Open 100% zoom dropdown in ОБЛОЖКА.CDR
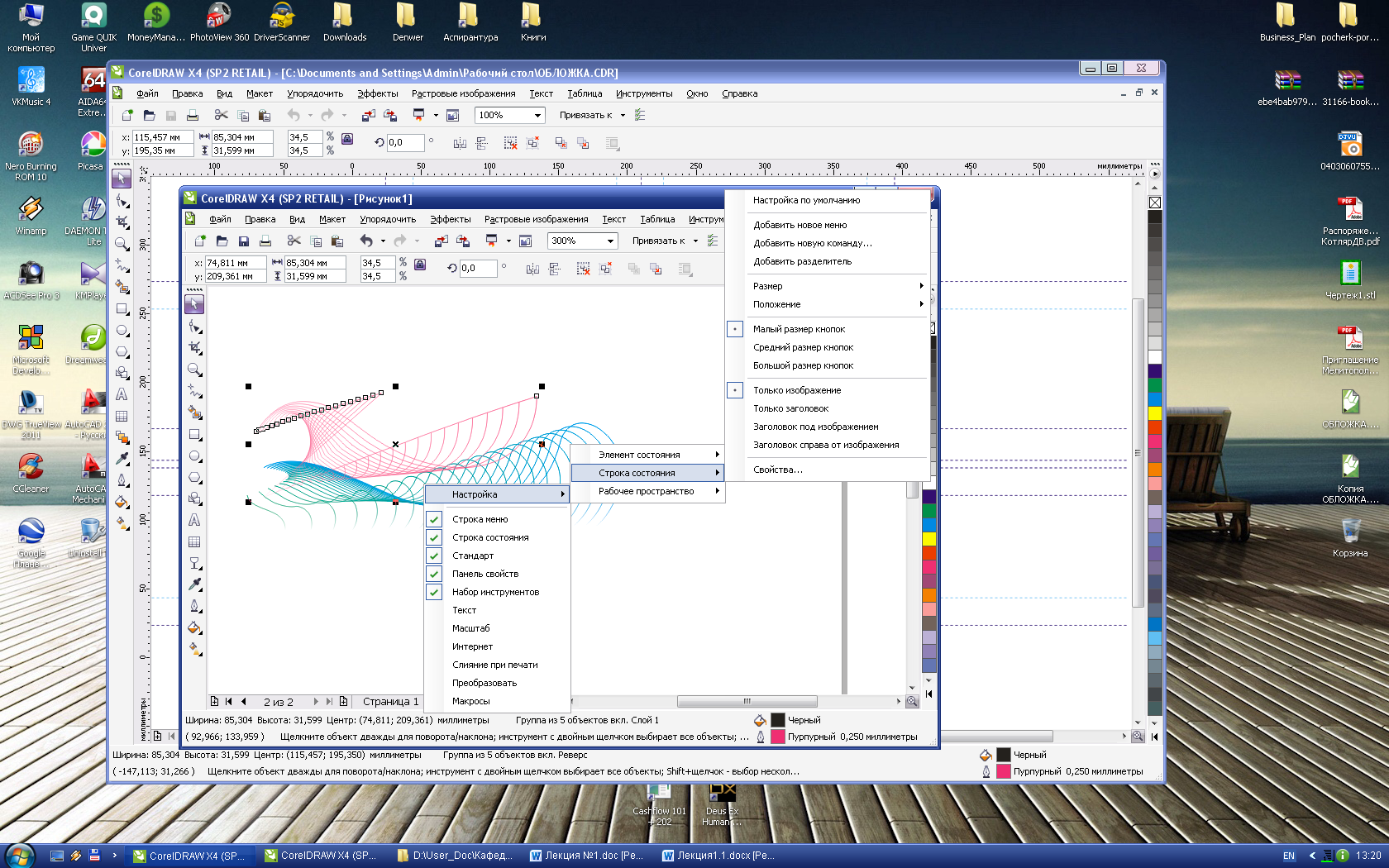 point(537,115)
